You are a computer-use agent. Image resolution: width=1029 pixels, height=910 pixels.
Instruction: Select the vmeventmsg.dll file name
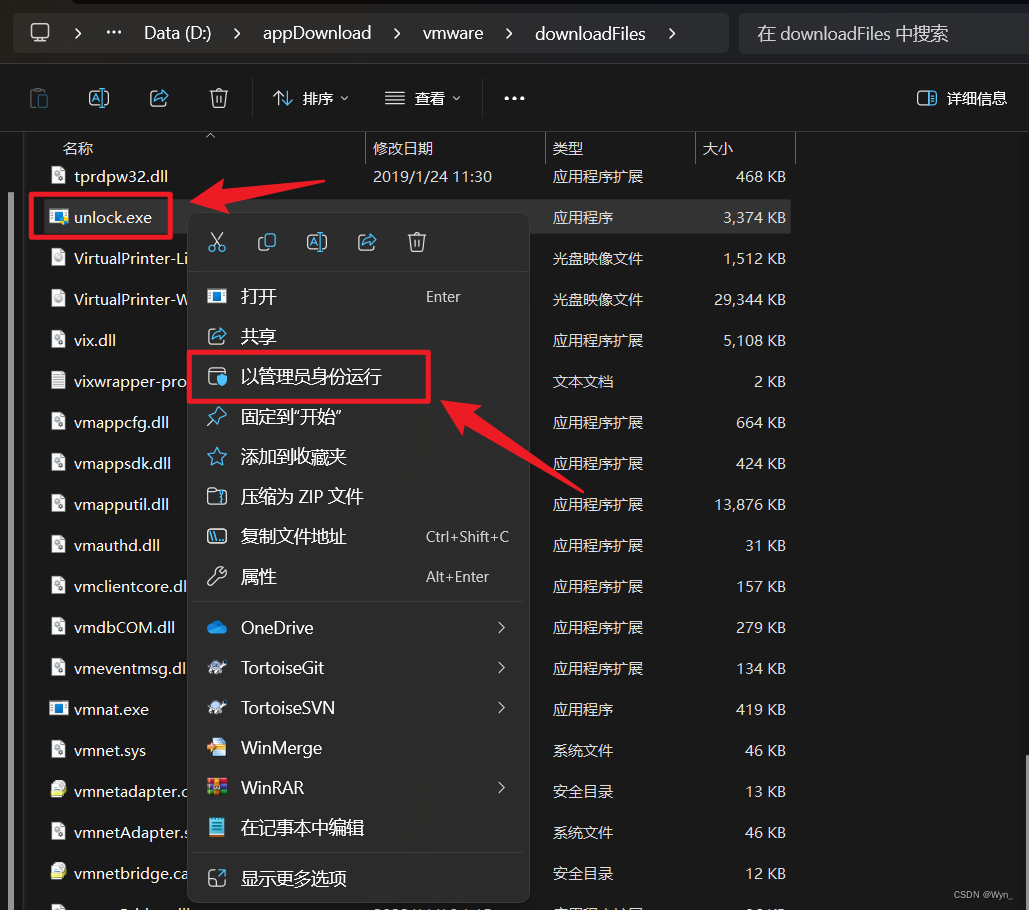pos(130,668)
